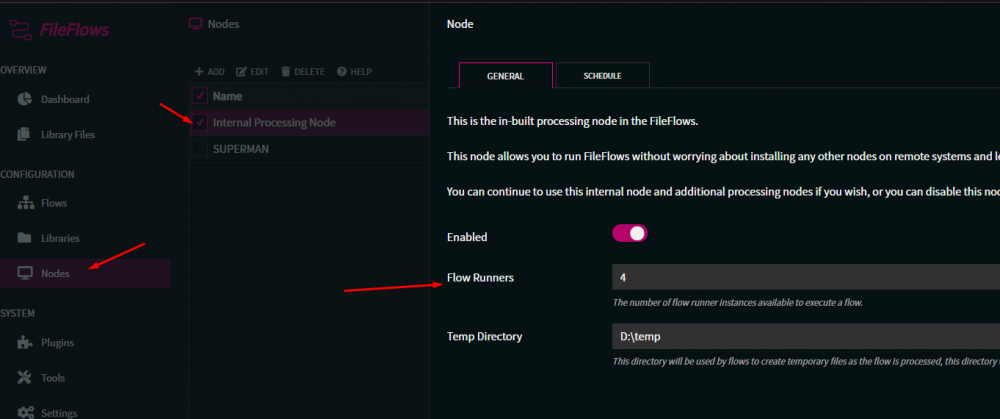Viewport: 1000px width, 419px height.
Task: Click the Flows sitemap icon
Action: pyautogui.click(x=25, y=203)
